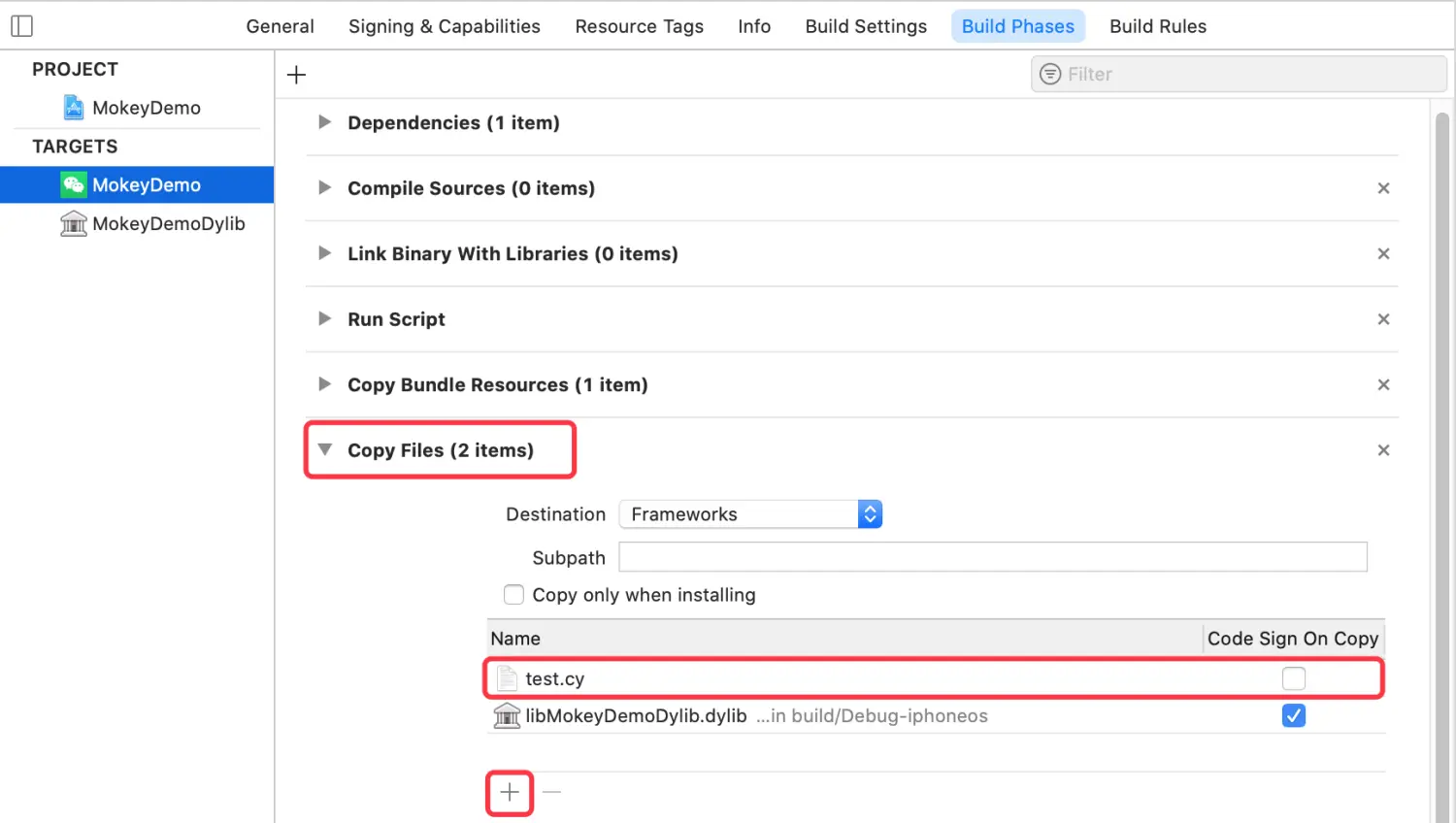The height and width of the screenshot is (823, 1456).
Task: Select the MokeyDemo target
Action: pos(147,185)
